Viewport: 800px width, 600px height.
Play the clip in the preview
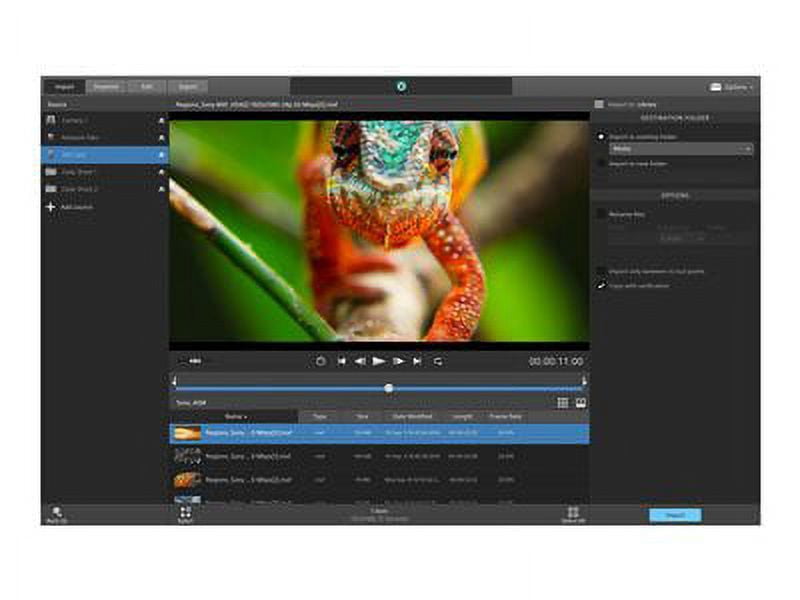pyautogui.click(x=379, y=361)
